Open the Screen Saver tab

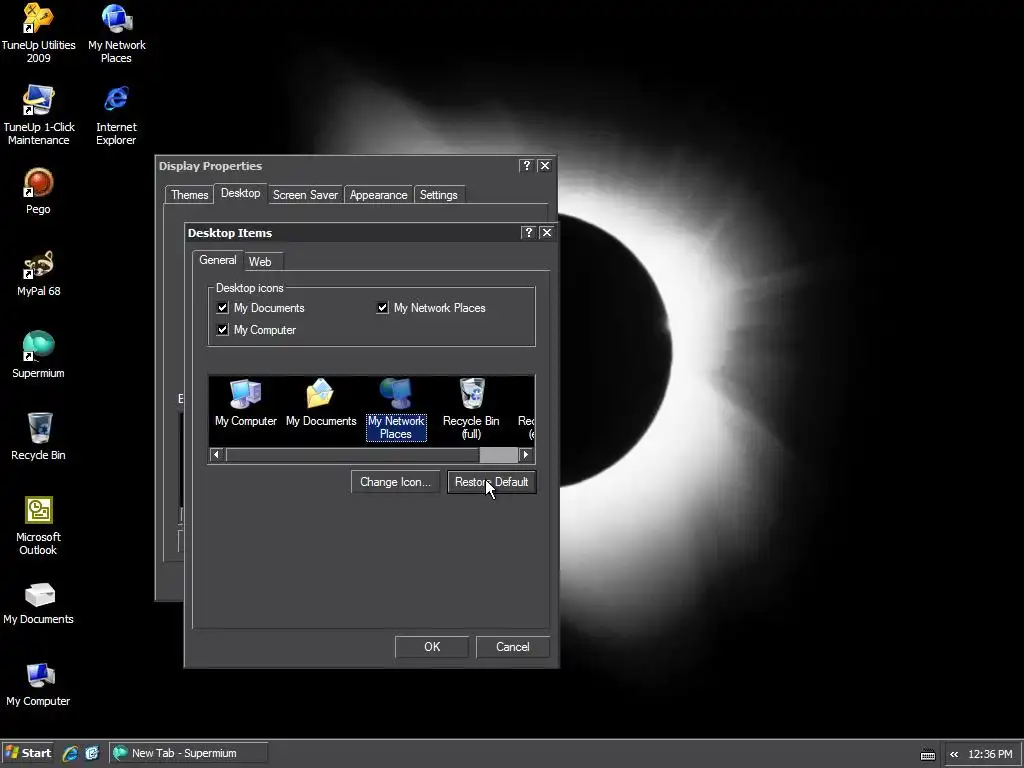pos(305,195)
